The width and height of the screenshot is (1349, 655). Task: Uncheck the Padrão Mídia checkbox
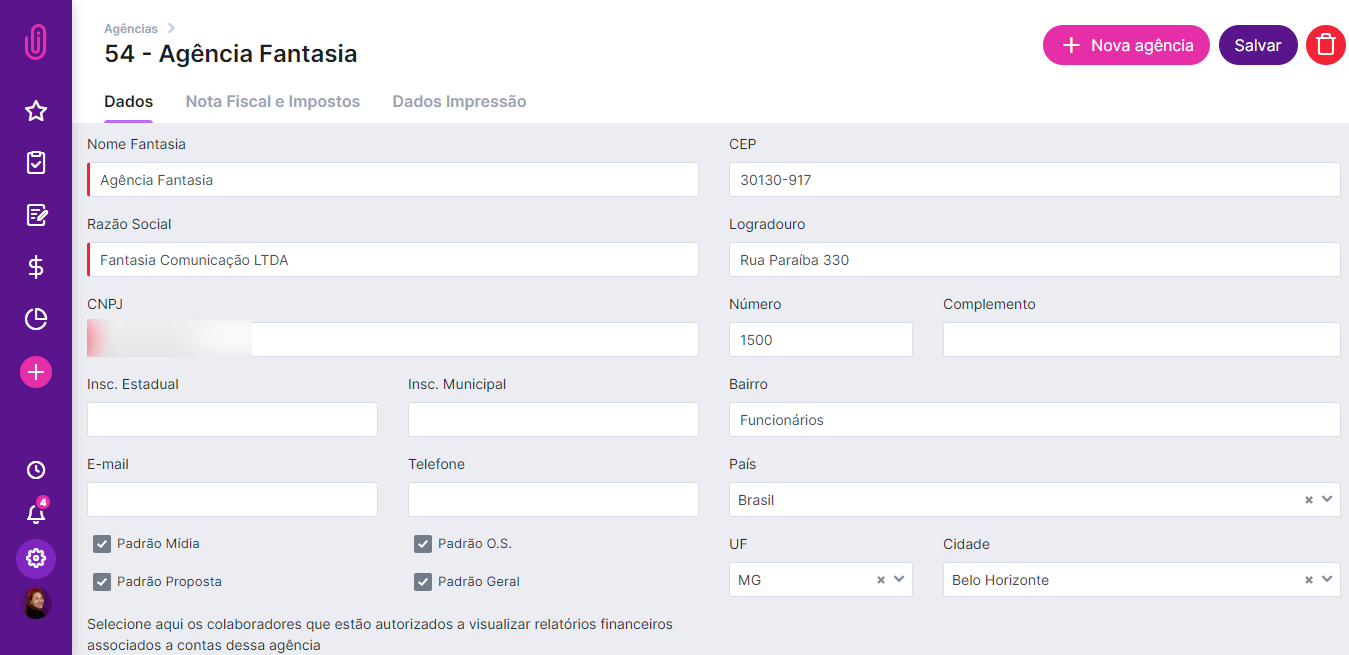pyautogui.click(x=102, y=544)
